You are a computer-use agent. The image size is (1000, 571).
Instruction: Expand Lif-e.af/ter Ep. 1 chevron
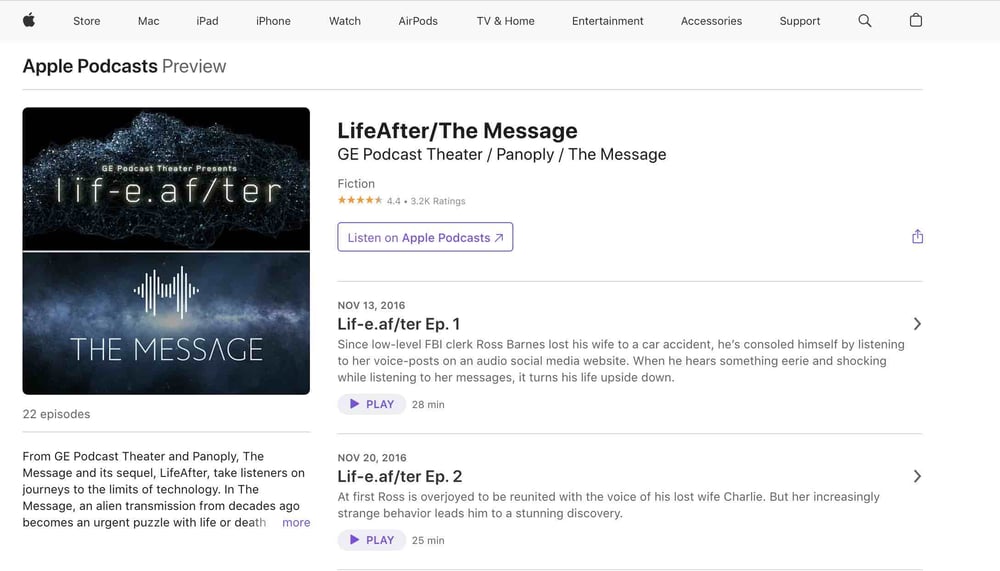coord(917,324)
